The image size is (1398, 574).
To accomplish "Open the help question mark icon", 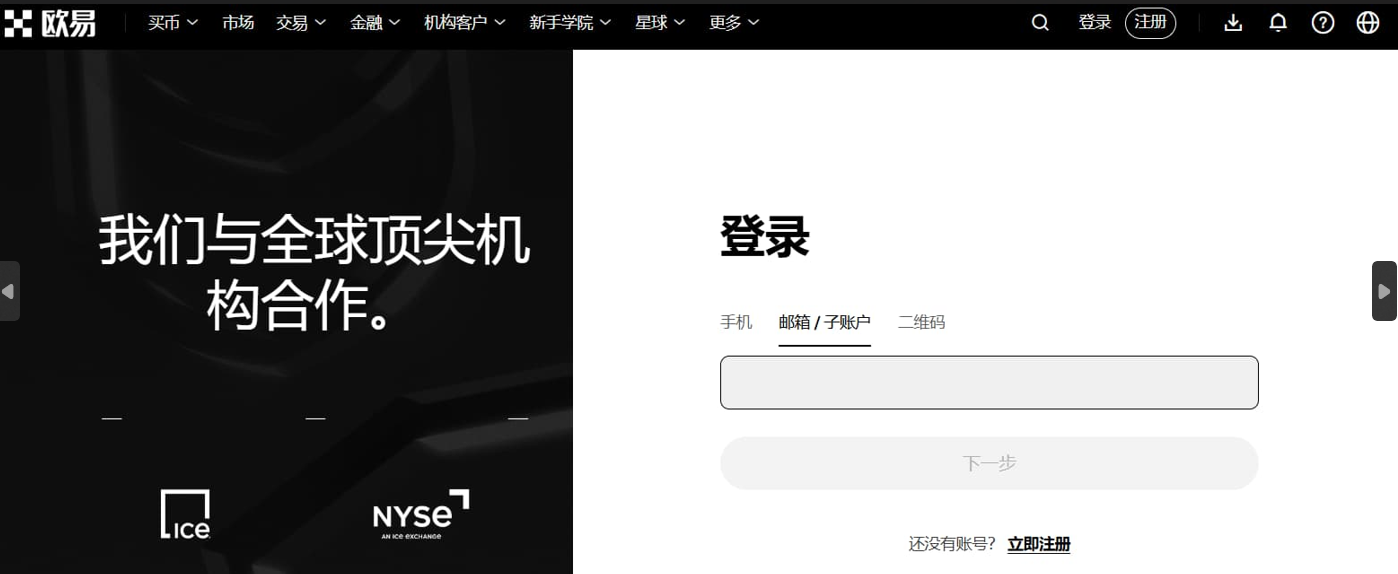I will 1323,23.
